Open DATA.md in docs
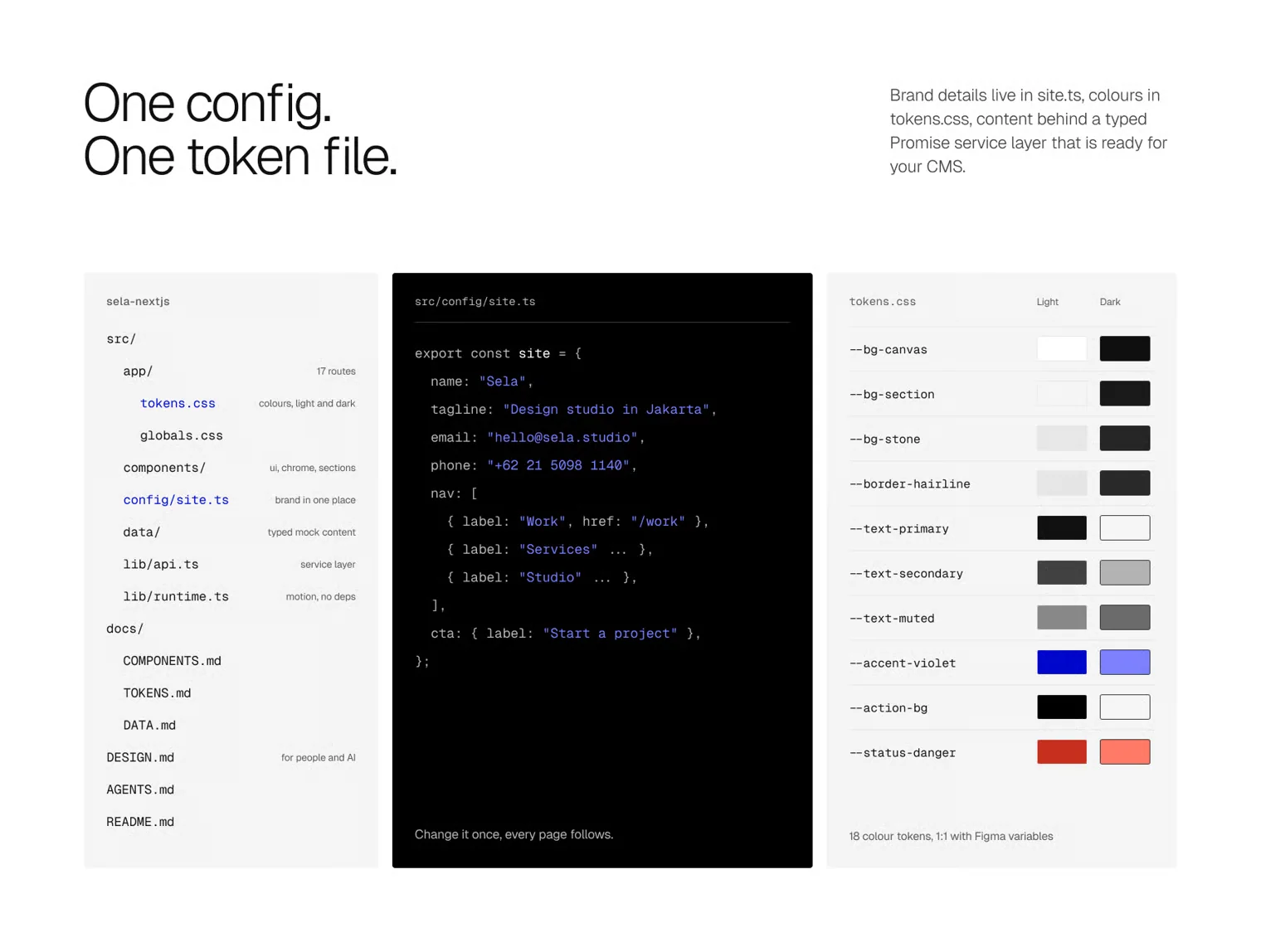This screenshot has height=952, width=1261. point(149,726)
